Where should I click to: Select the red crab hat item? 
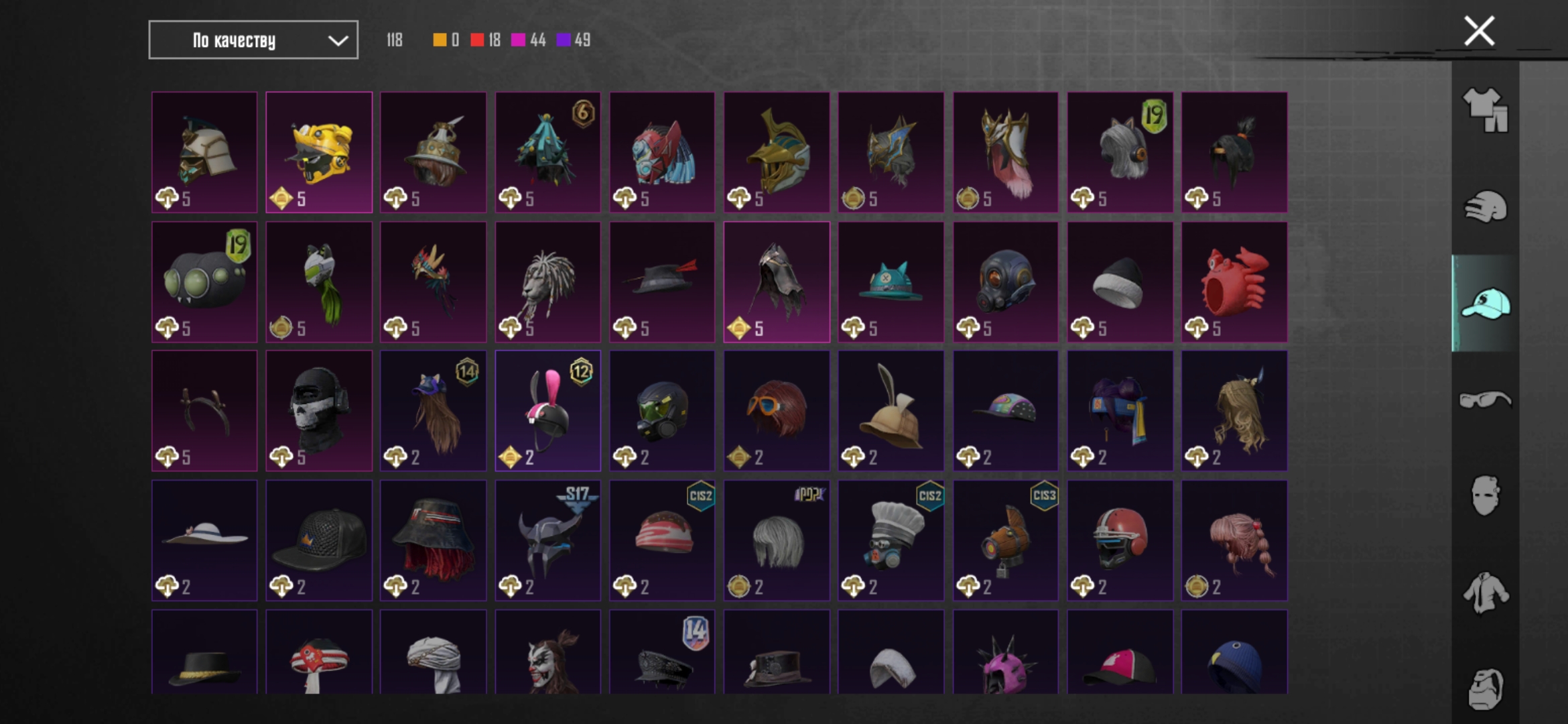point(1234,282)
